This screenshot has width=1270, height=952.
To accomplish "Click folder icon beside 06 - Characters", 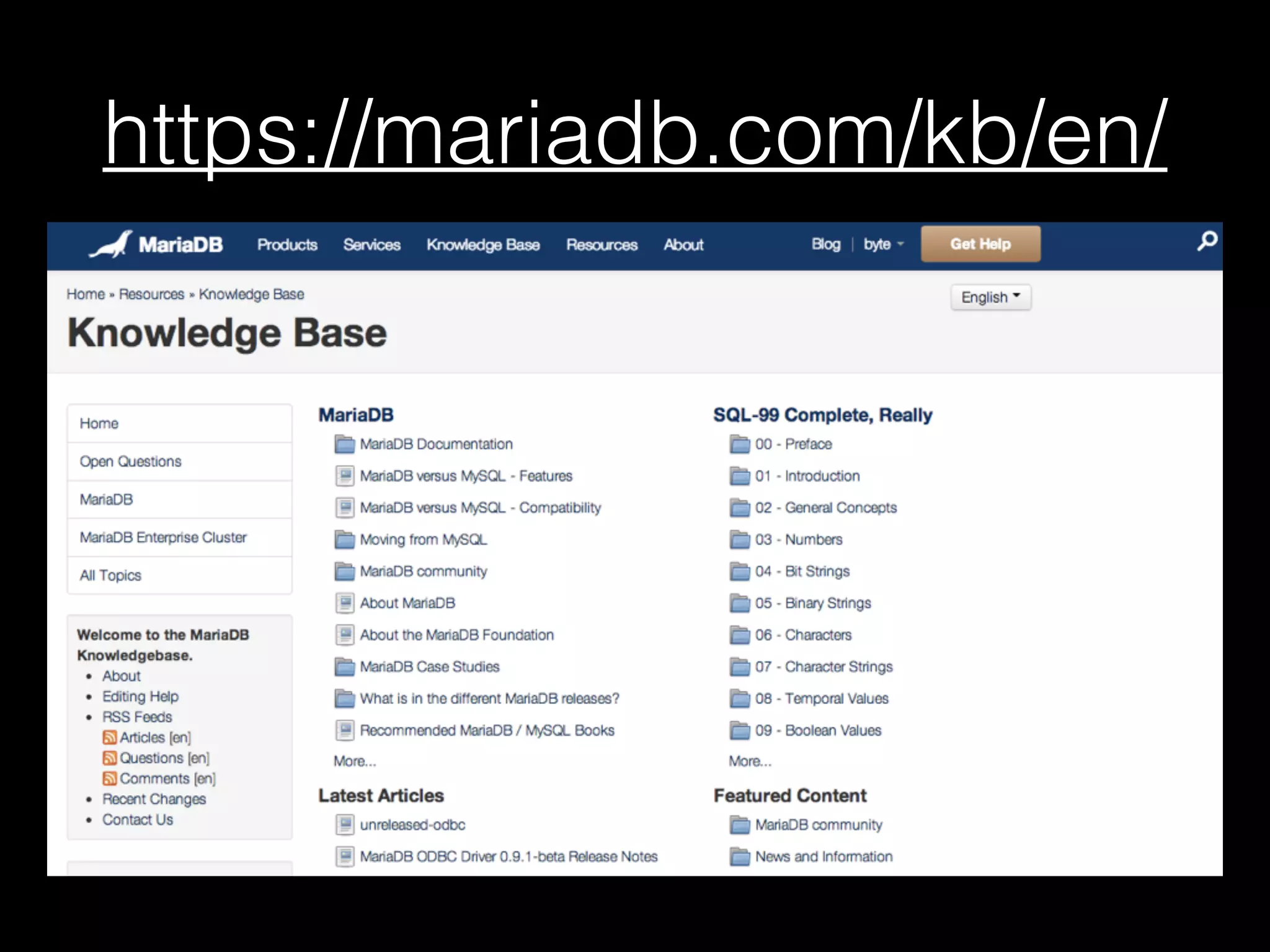I will coord(740,635).
